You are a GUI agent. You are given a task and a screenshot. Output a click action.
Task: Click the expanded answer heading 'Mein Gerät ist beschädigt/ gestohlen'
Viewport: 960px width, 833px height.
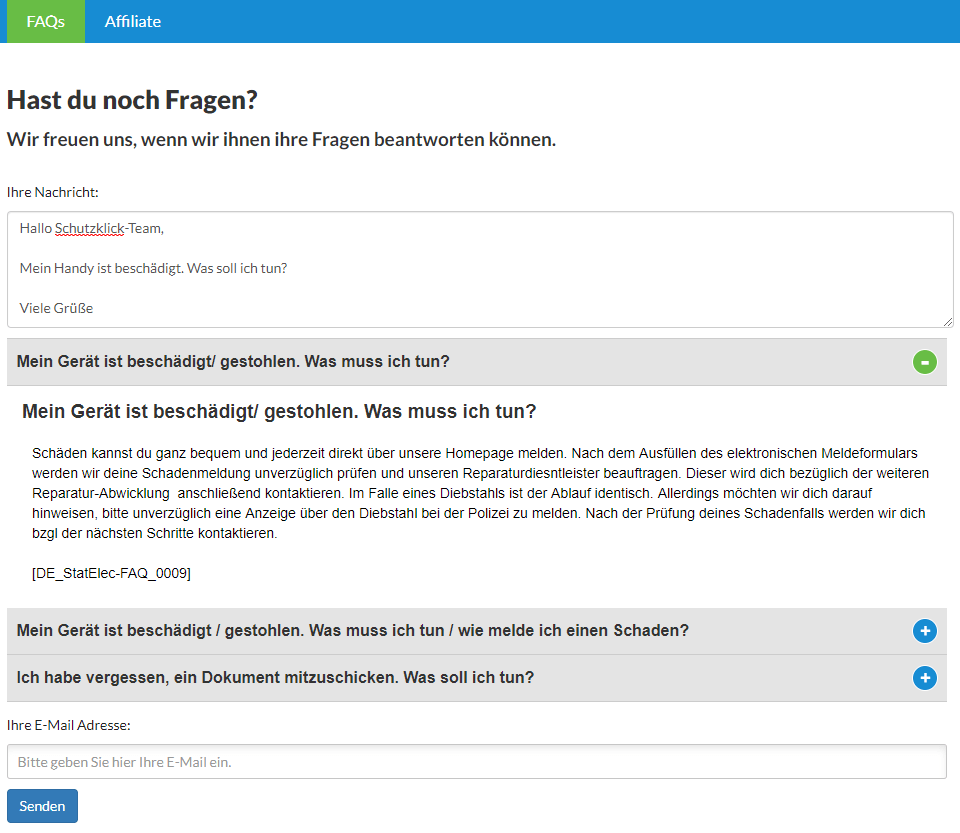point(279,411)
